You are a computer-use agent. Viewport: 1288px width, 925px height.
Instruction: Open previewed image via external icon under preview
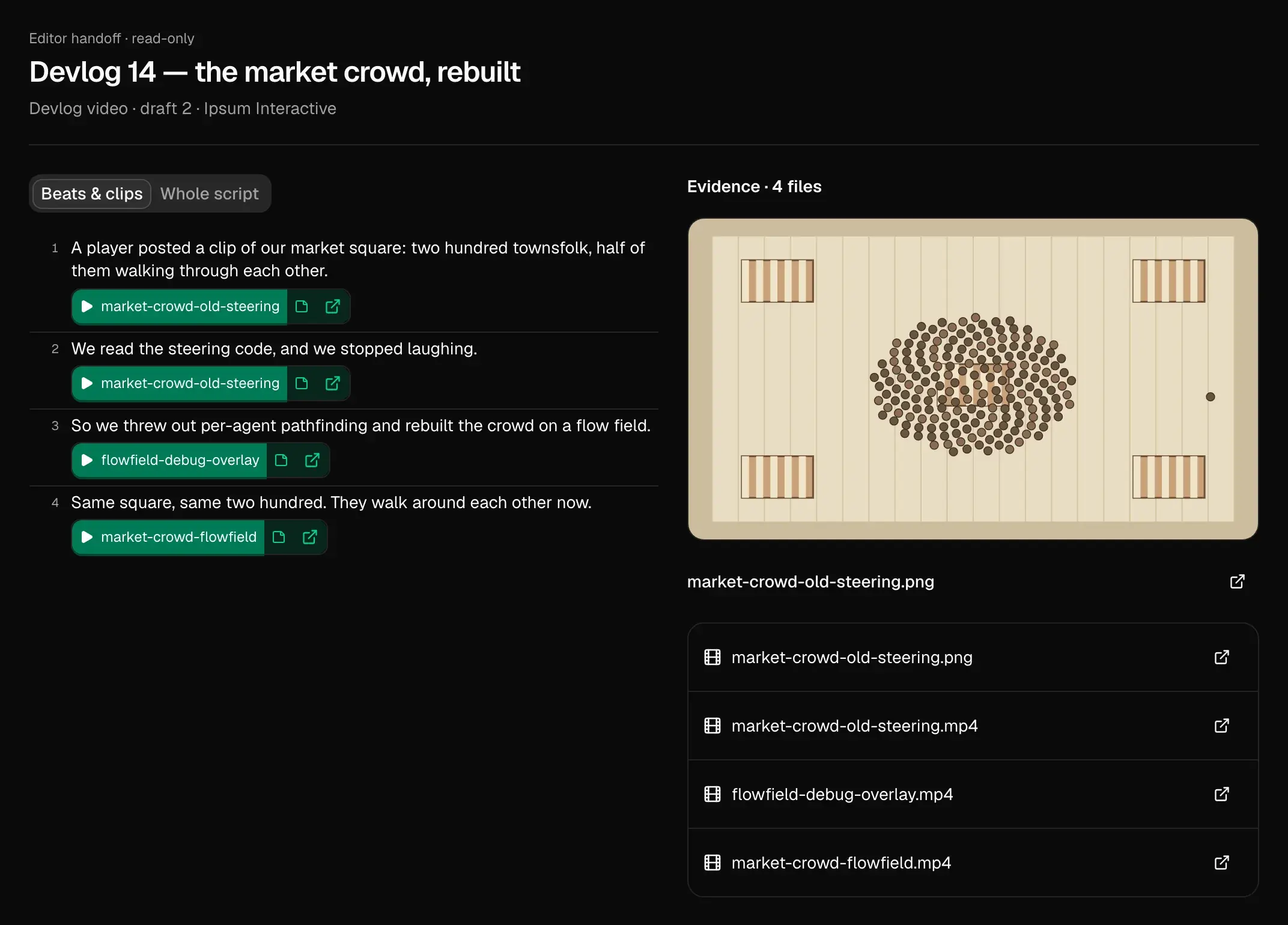coord(1237,581)
